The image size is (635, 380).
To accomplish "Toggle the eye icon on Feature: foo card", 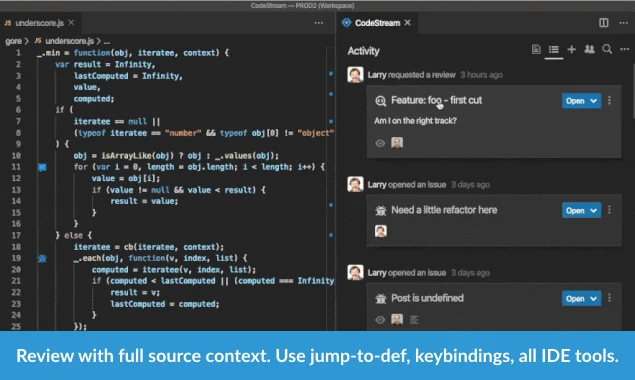I will click(x=380, y=143).
